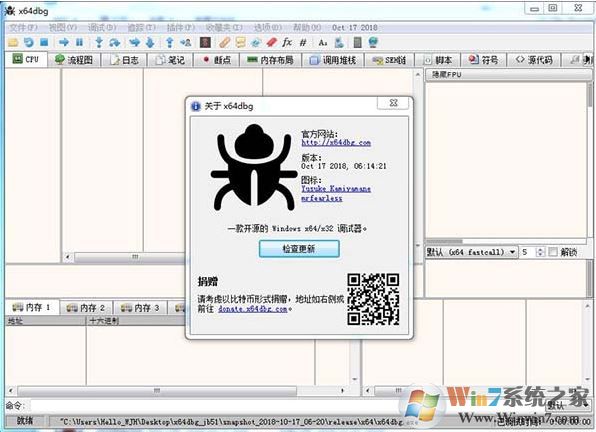The width and height of the screenshot is (596, 432).
Task: Open the Patches bandage toolbar icon
Action: click(224, 43)
